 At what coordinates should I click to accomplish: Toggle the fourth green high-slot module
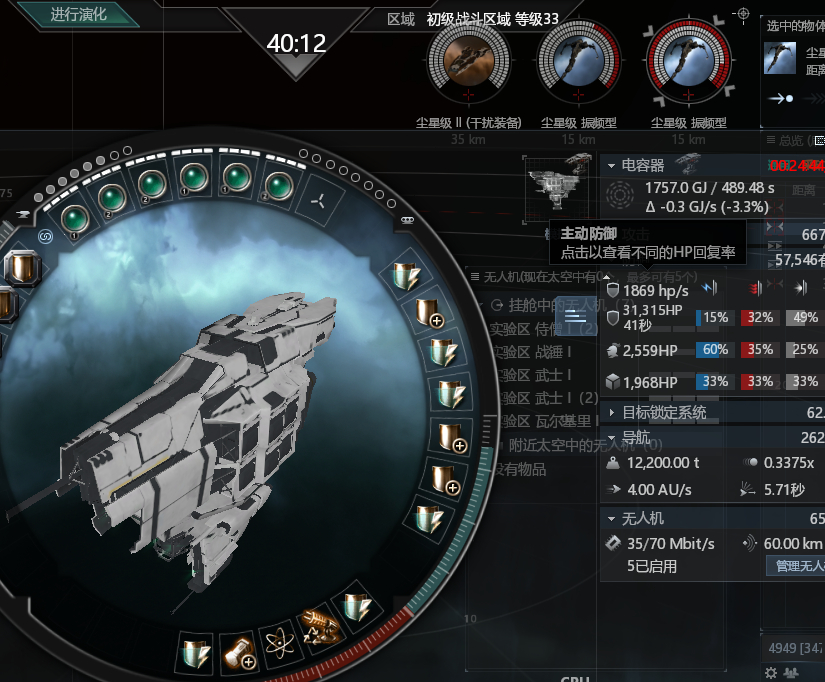(194, 176)
